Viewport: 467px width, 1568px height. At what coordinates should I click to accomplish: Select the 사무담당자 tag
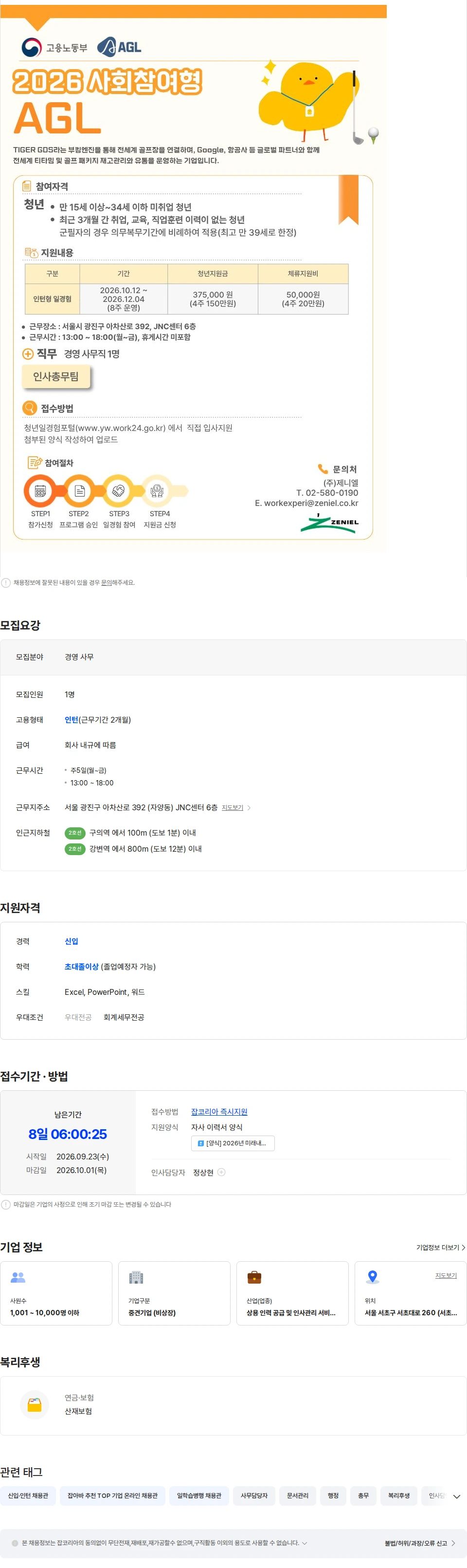254,1495
